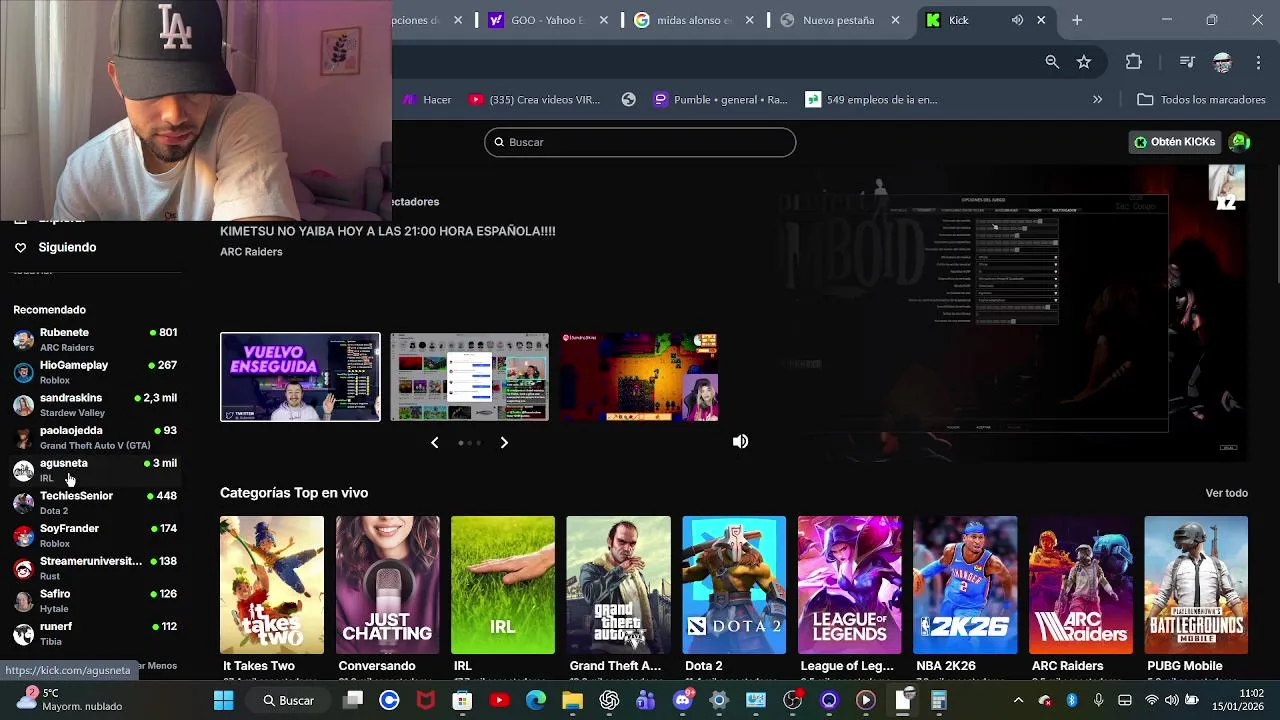The width and height of the screenshot is (1280, 720).
Task: Open the Windows Start button
Action: 223,701
